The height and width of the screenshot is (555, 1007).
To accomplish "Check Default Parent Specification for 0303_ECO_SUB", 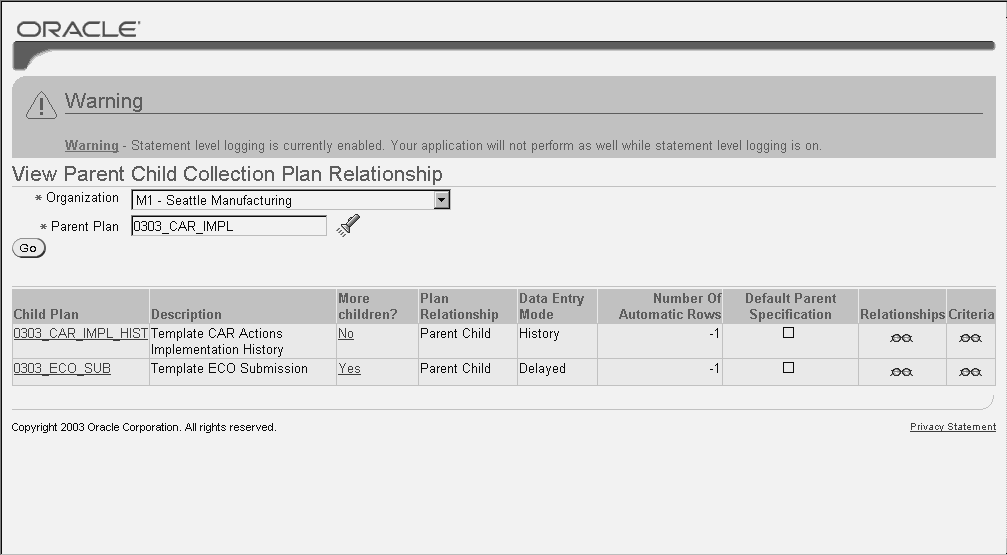I will pos(788,368).
